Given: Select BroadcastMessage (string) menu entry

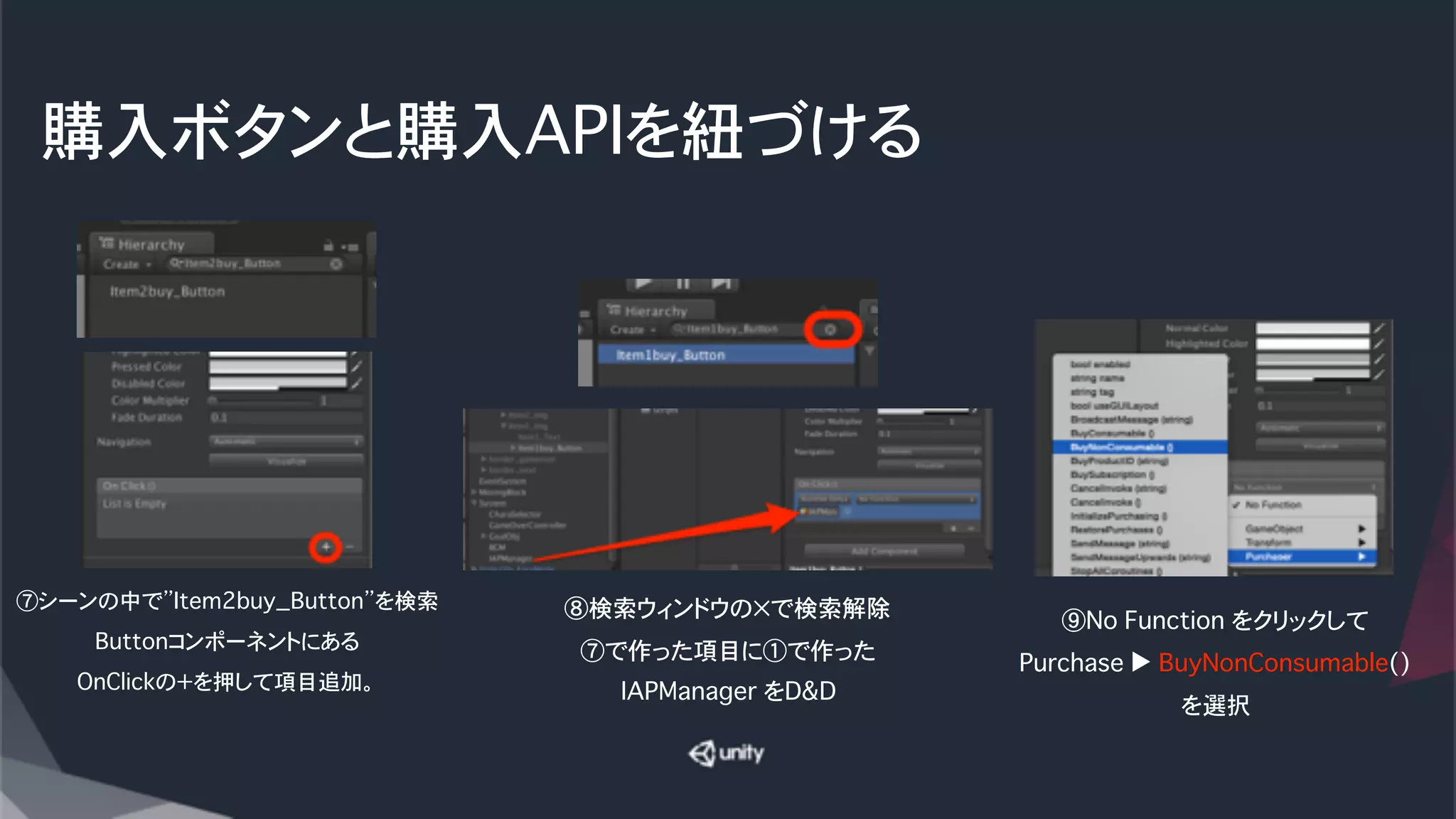Looking at the screenshot, I should tap(1140, 419).
